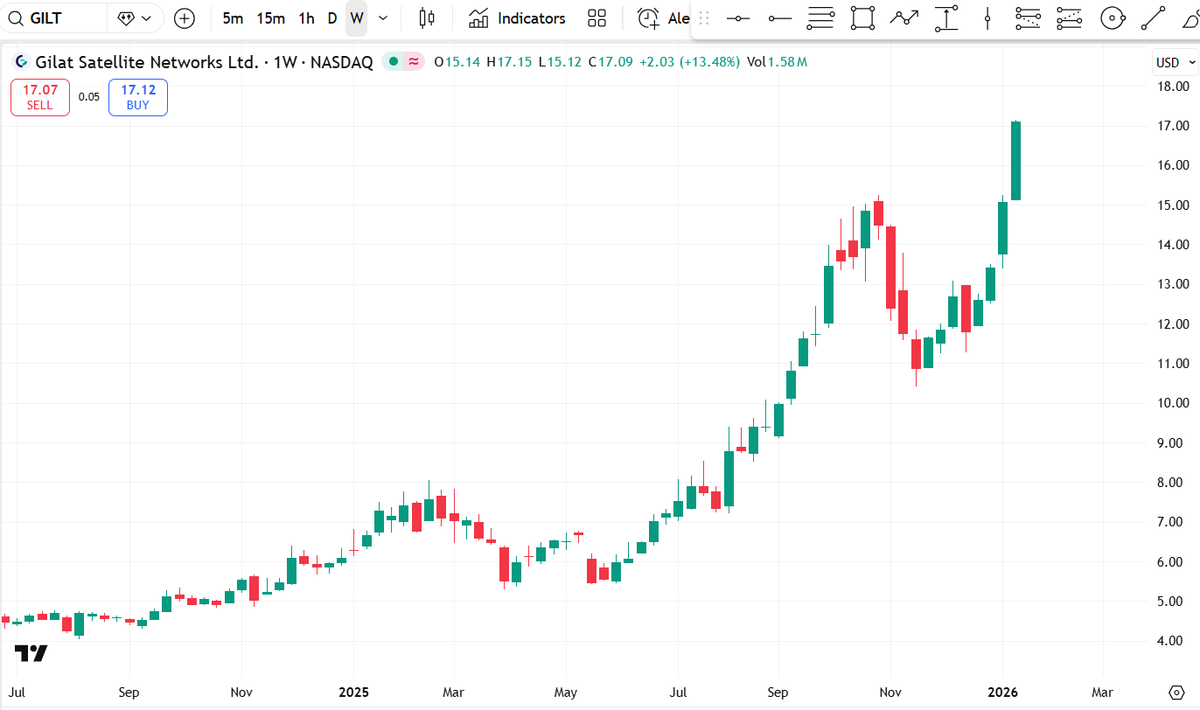Select the trend line drawing tool
The width and height of the screenshot is (1200, 710).
coord(1153,18)
